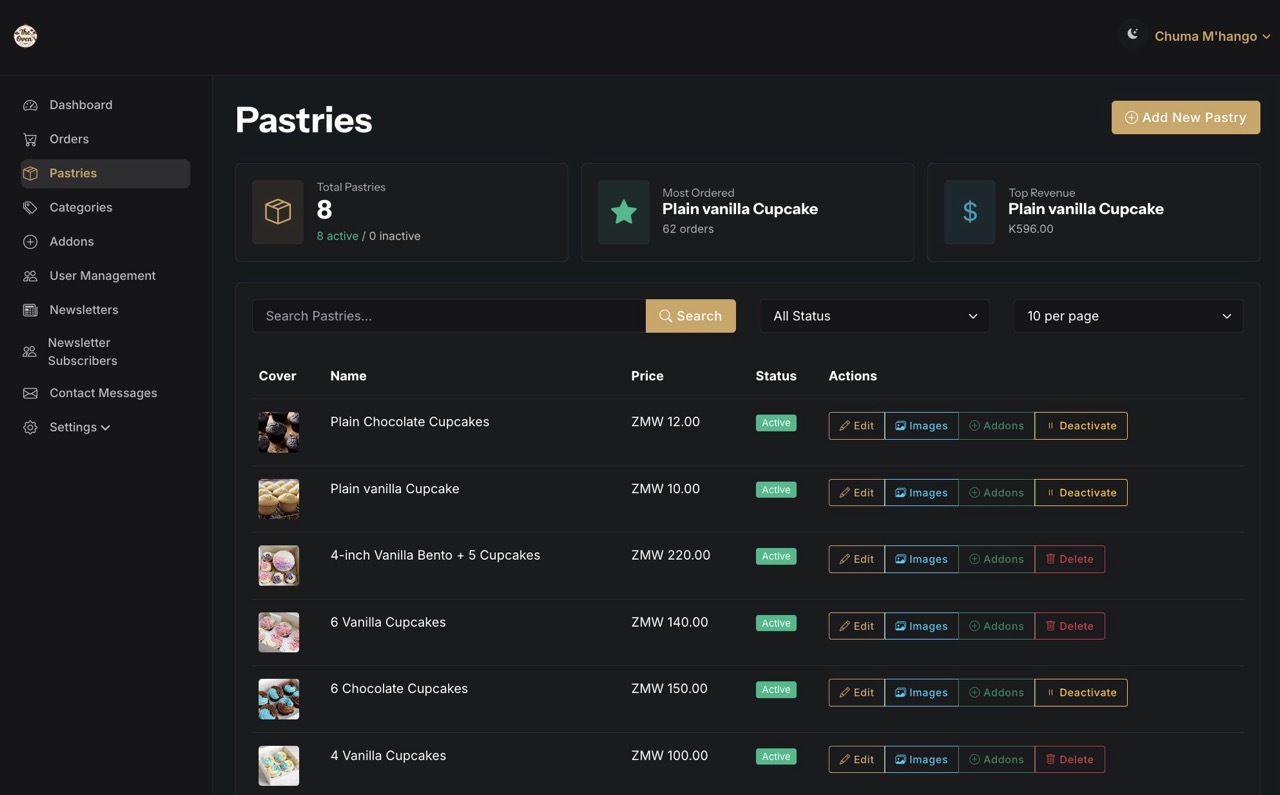Toggle dark mode with the moon icon

(x=1132, y=34)
